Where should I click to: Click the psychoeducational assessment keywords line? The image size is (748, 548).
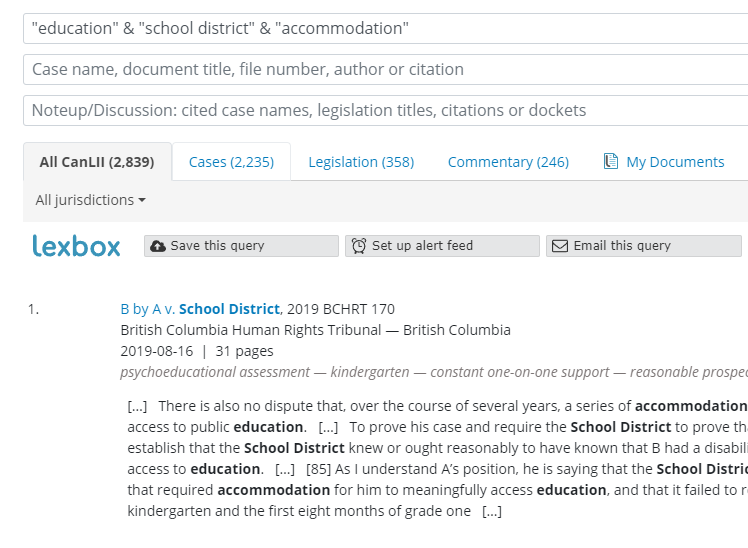pos(434,372)
